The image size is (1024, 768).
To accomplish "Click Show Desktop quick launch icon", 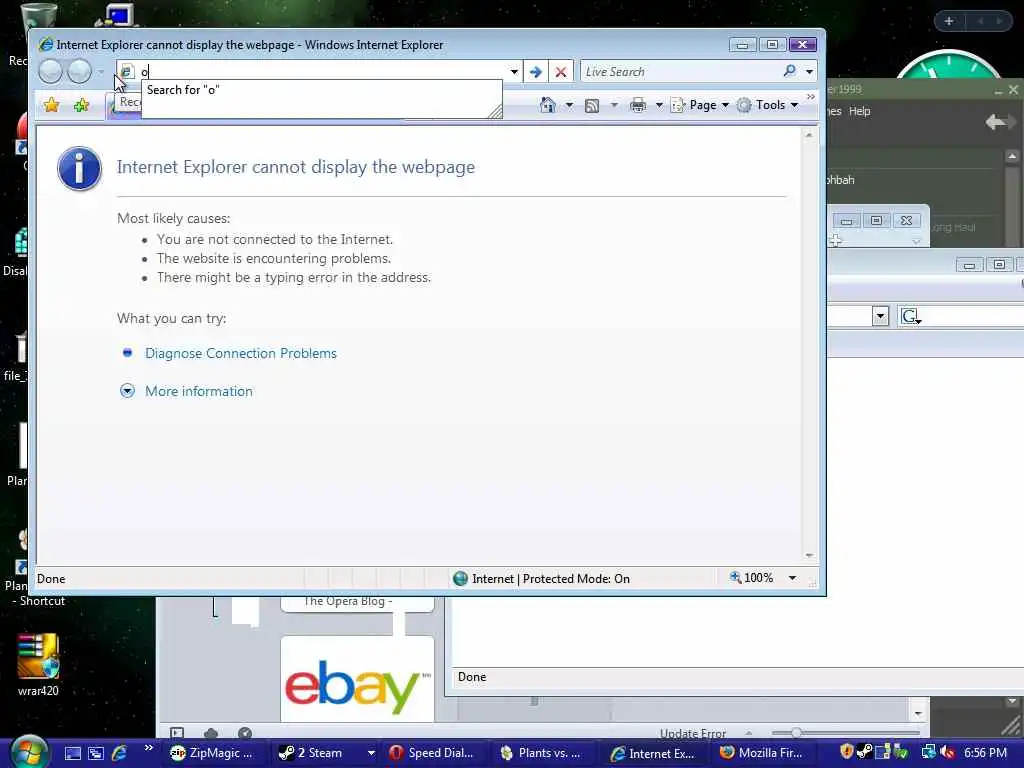I will pos(72,753).
